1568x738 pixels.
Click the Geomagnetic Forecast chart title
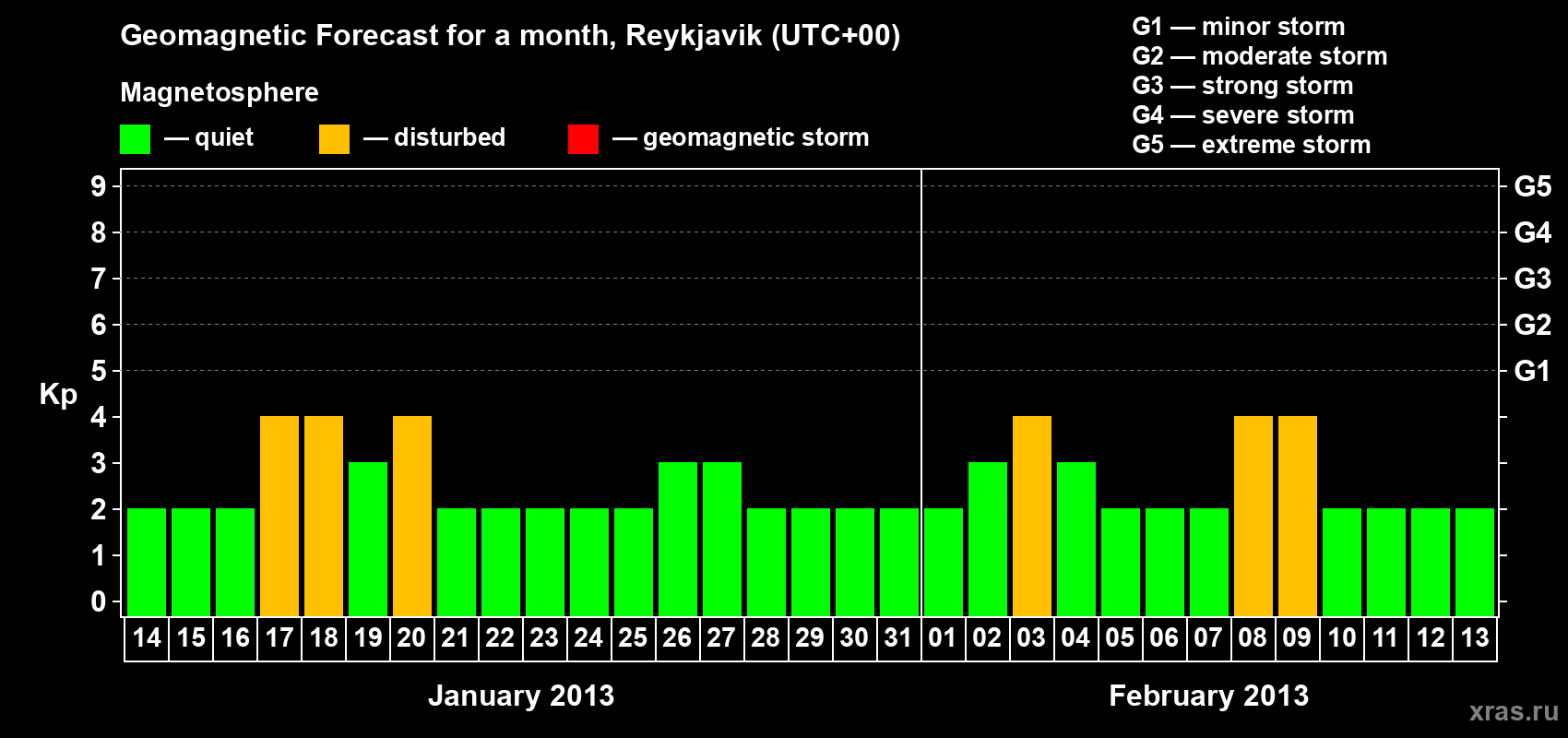tap(510, 36)
